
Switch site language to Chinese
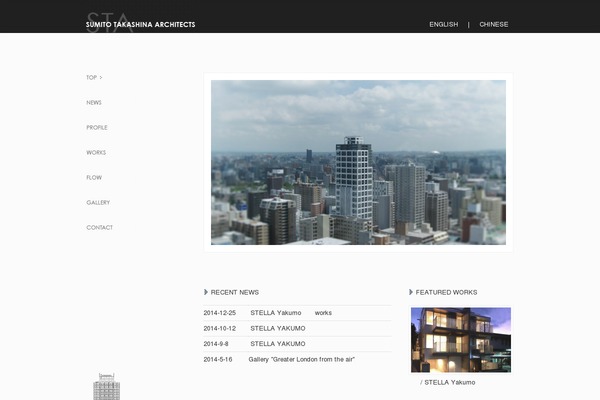tap(494, 24)
